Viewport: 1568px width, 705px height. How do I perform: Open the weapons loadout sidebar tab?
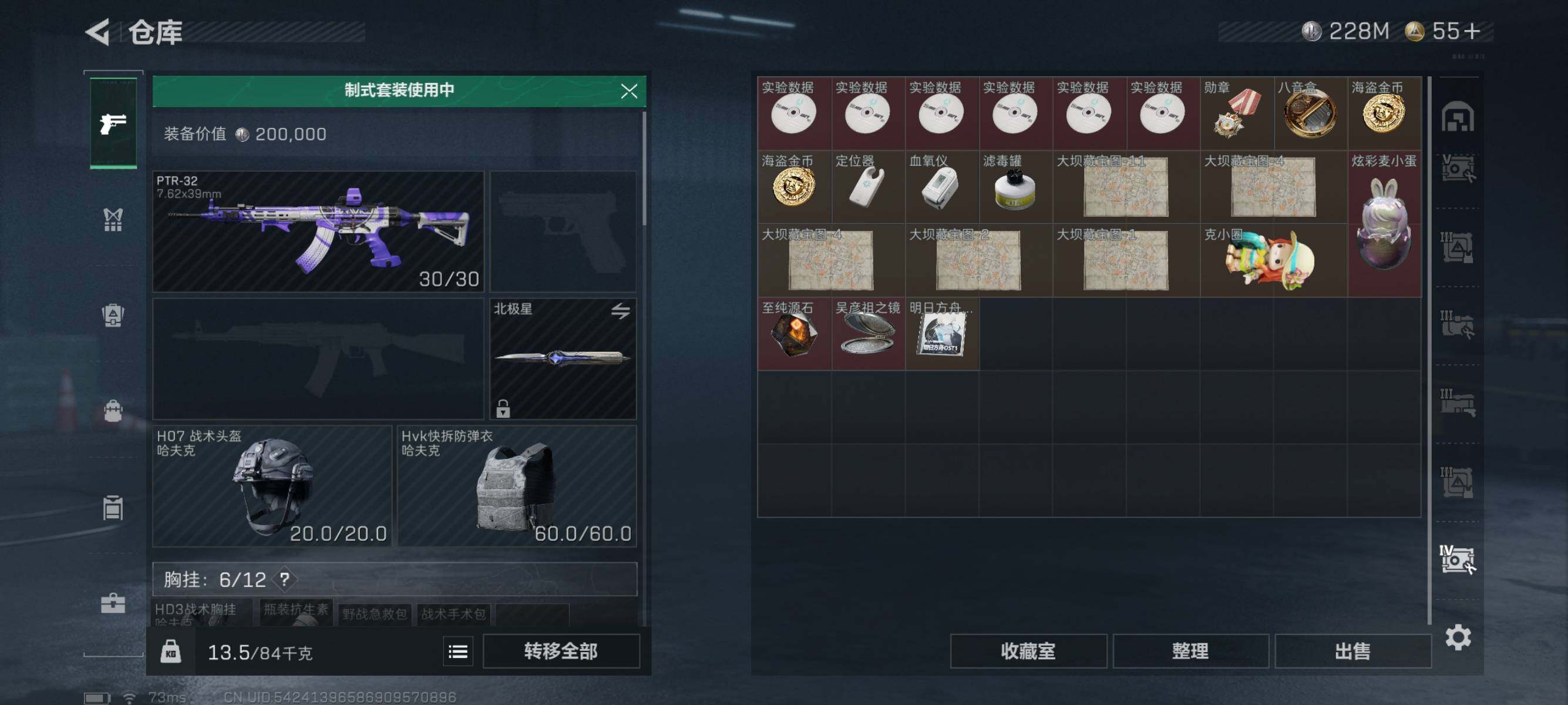tap(113, 123)
